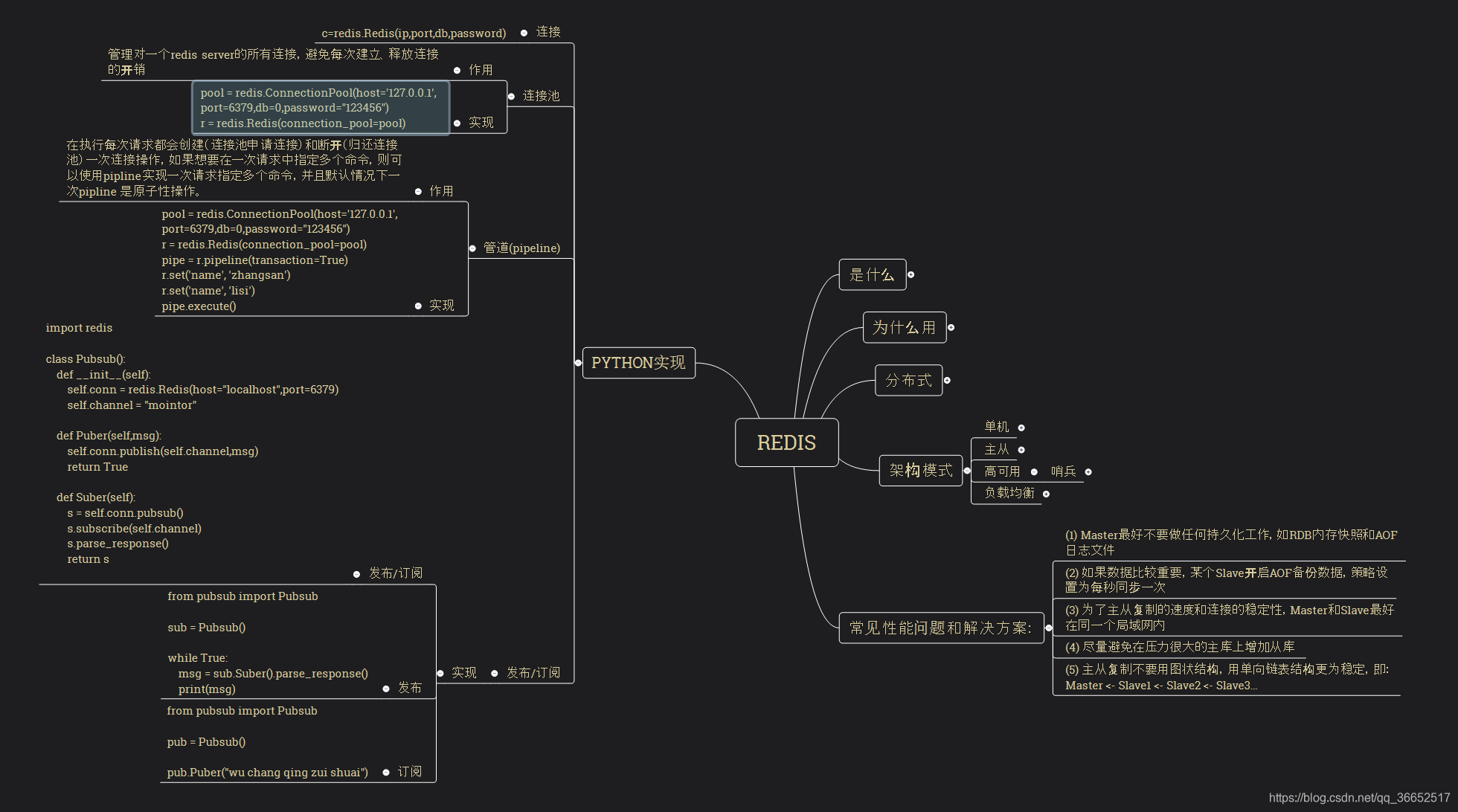
Task: Collapse the dot next to 高可用
Action: point(1034,471)
